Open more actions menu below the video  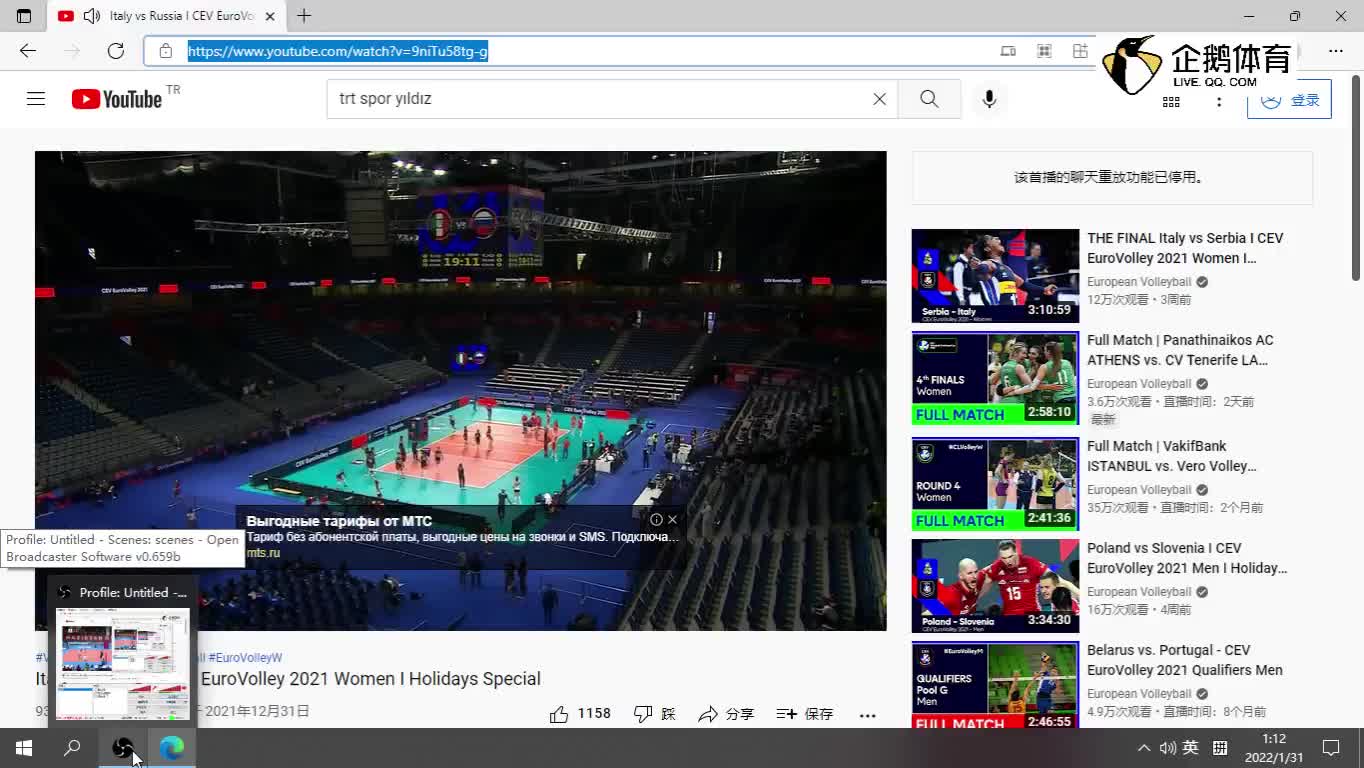tap(867, 714)
